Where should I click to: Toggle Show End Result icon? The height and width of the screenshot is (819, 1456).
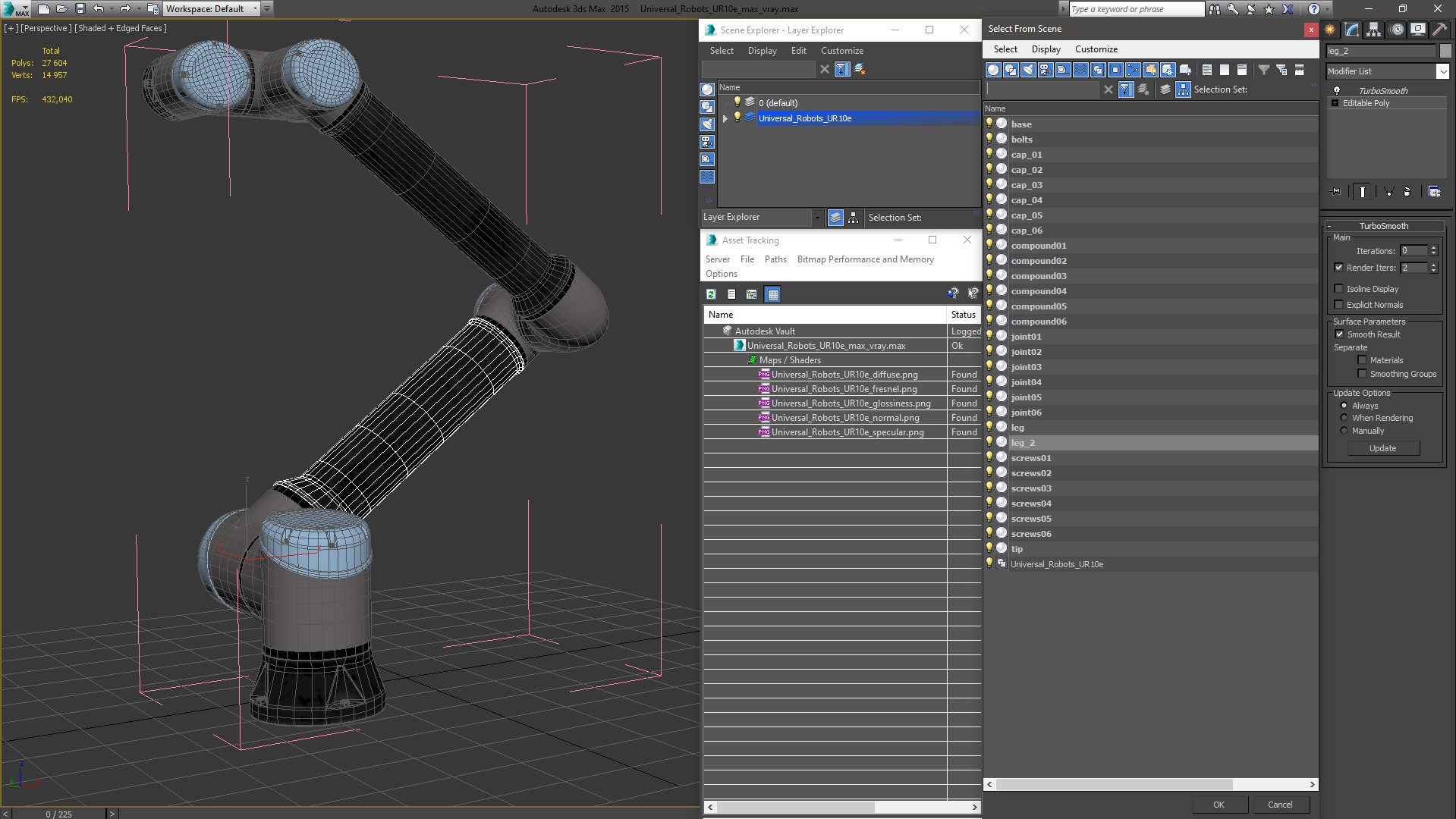click(1363, 192)
